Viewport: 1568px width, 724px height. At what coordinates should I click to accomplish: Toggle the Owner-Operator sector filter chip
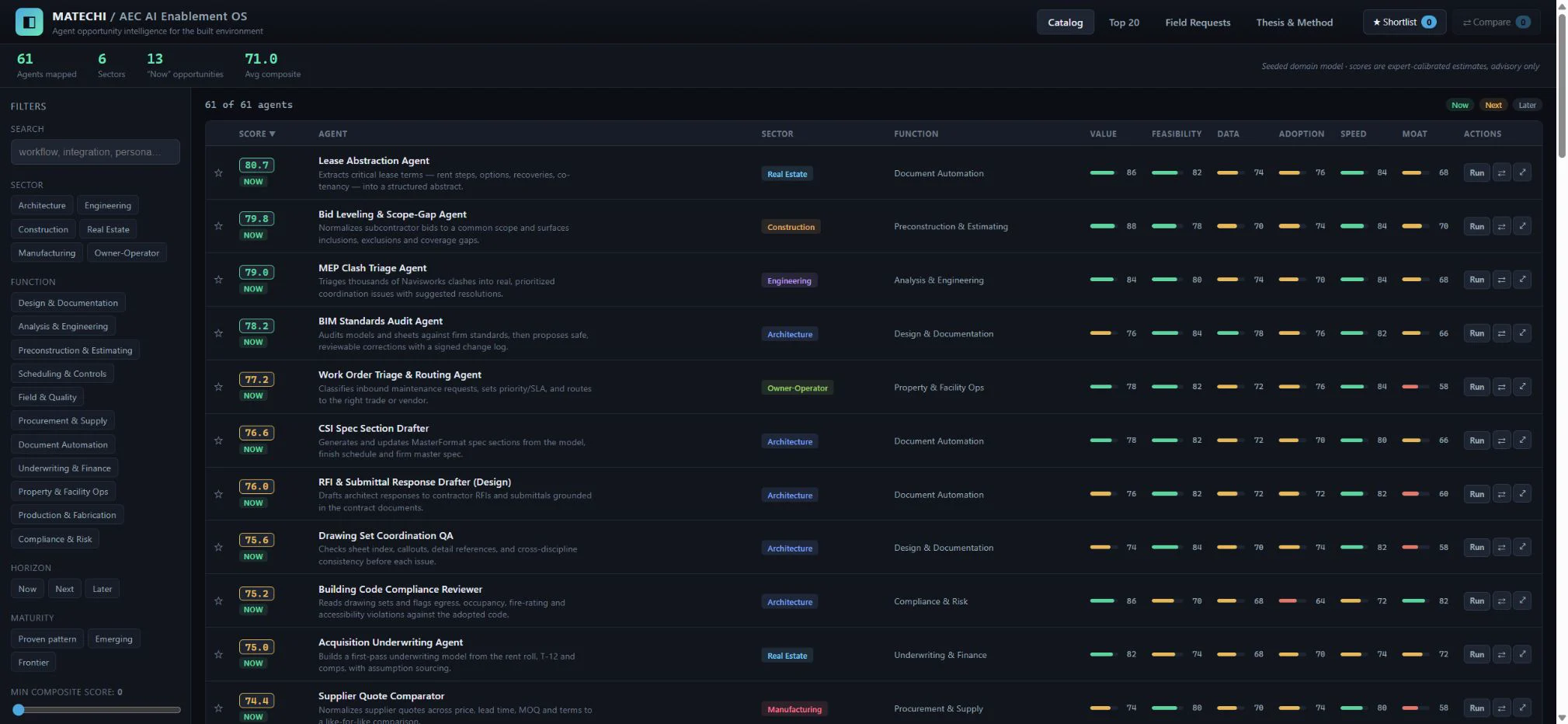pos(127,252)
